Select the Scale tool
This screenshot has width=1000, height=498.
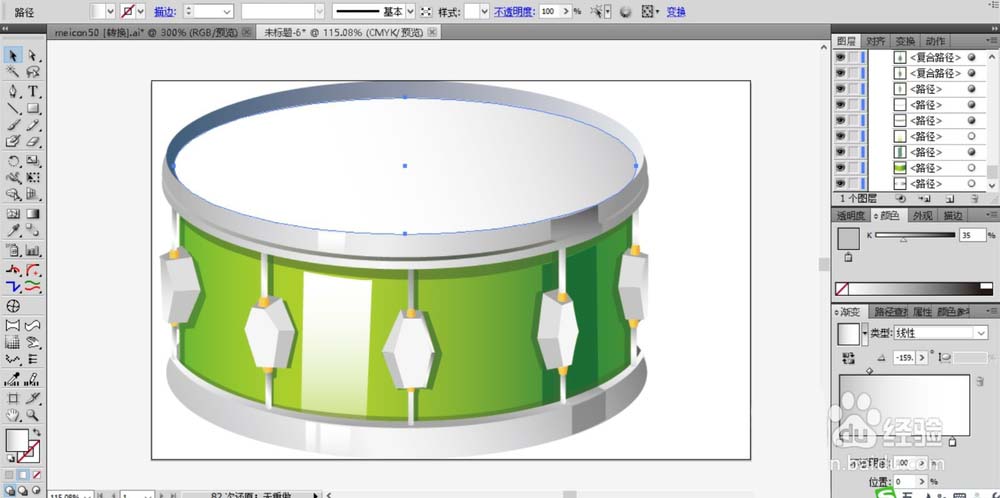33,161
